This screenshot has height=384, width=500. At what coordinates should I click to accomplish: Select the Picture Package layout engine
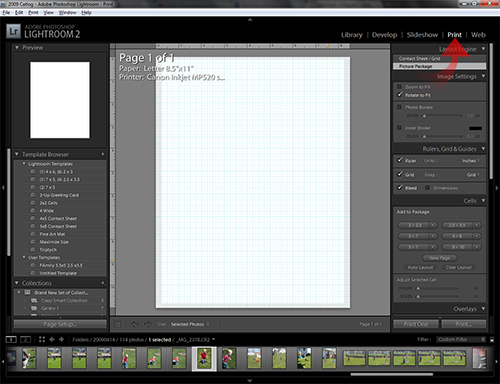point(439,66)
